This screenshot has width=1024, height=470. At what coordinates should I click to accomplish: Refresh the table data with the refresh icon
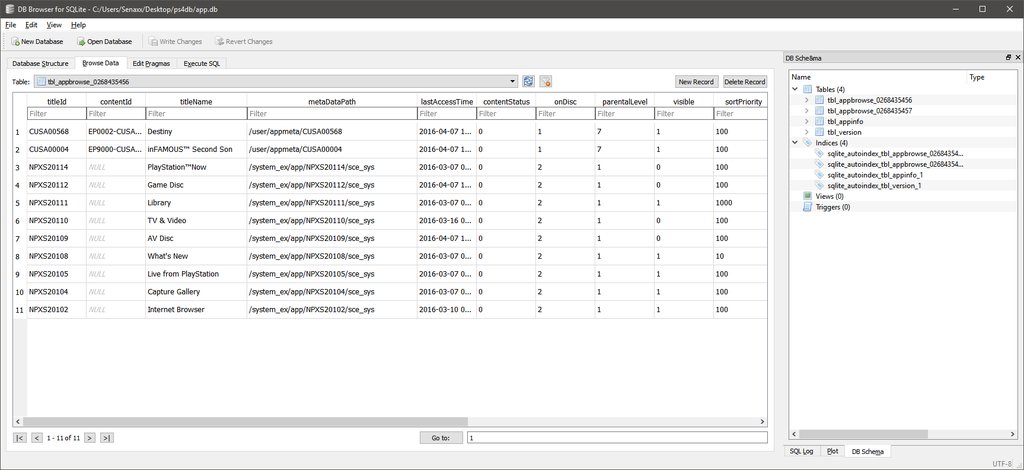click(x=528, y=81)
